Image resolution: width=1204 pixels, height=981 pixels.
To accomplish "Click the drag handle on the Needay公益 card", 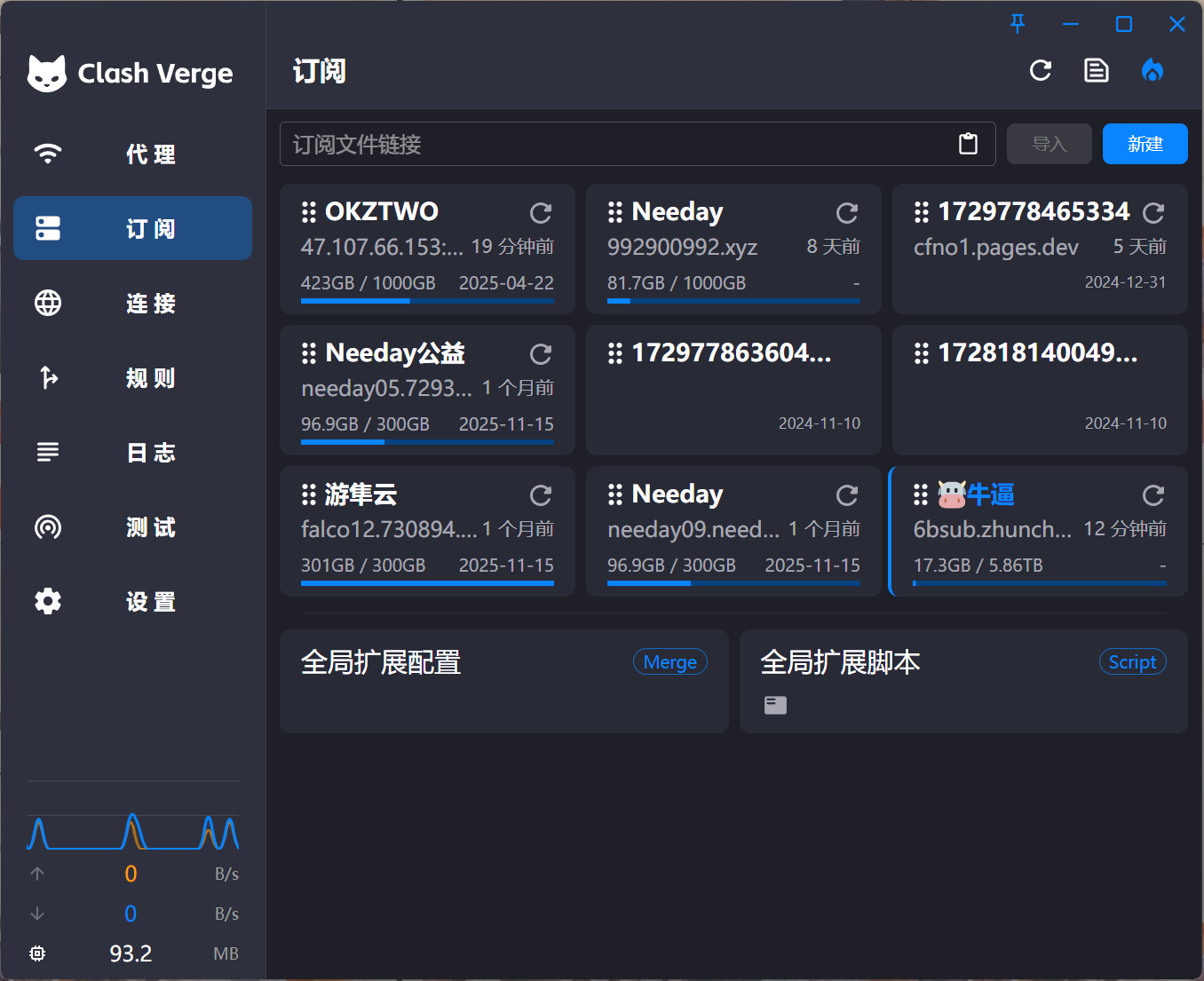I will [x=309, y=353].
